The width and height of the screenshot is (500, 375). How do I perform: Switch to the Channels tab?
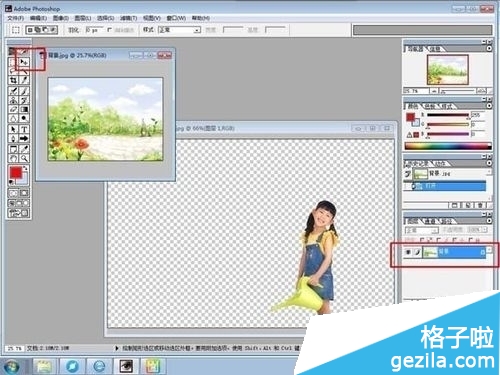(430, 221)
